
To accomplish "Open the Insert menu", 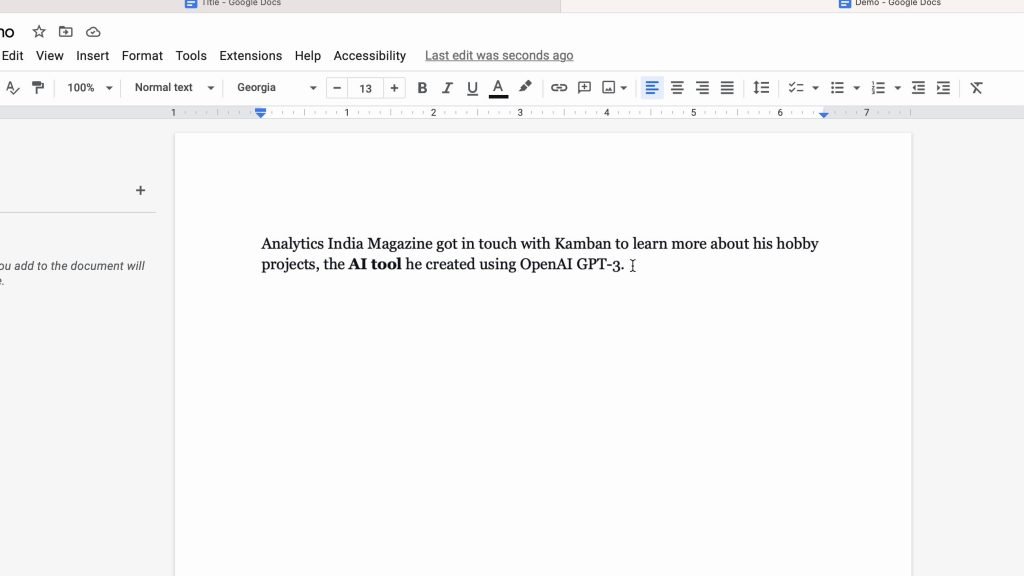I will pyautogui.click(x=93, y=56).
